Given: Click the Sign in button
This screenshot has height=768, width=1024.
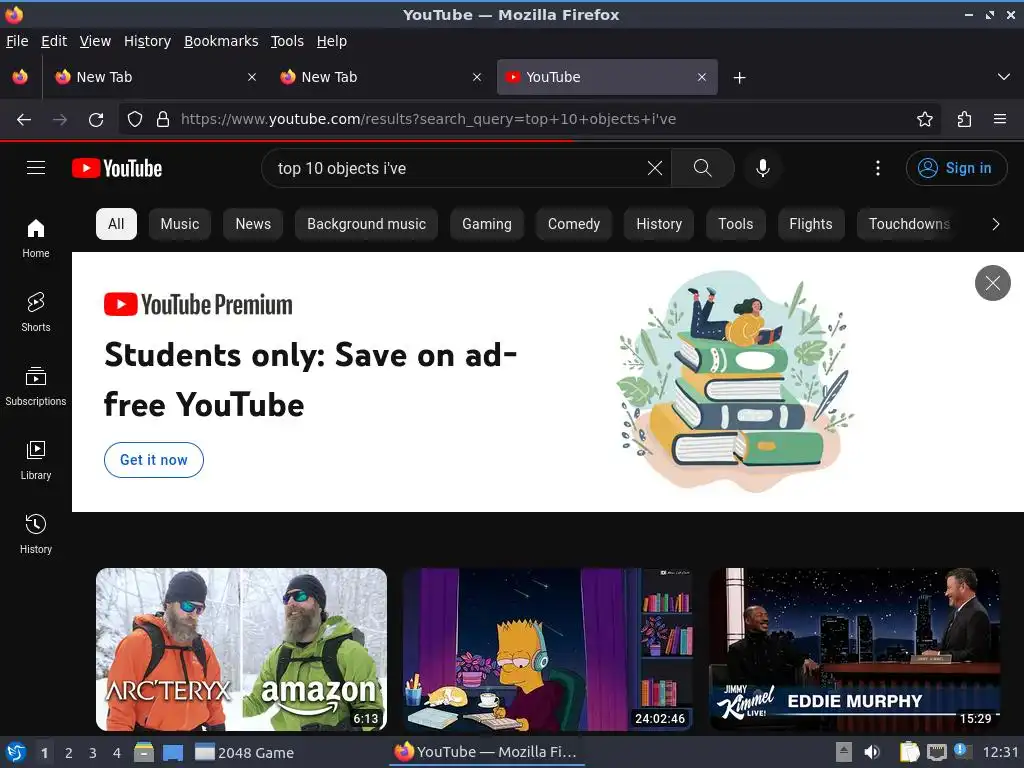Looking at the screenshot, I should point(956,168).
